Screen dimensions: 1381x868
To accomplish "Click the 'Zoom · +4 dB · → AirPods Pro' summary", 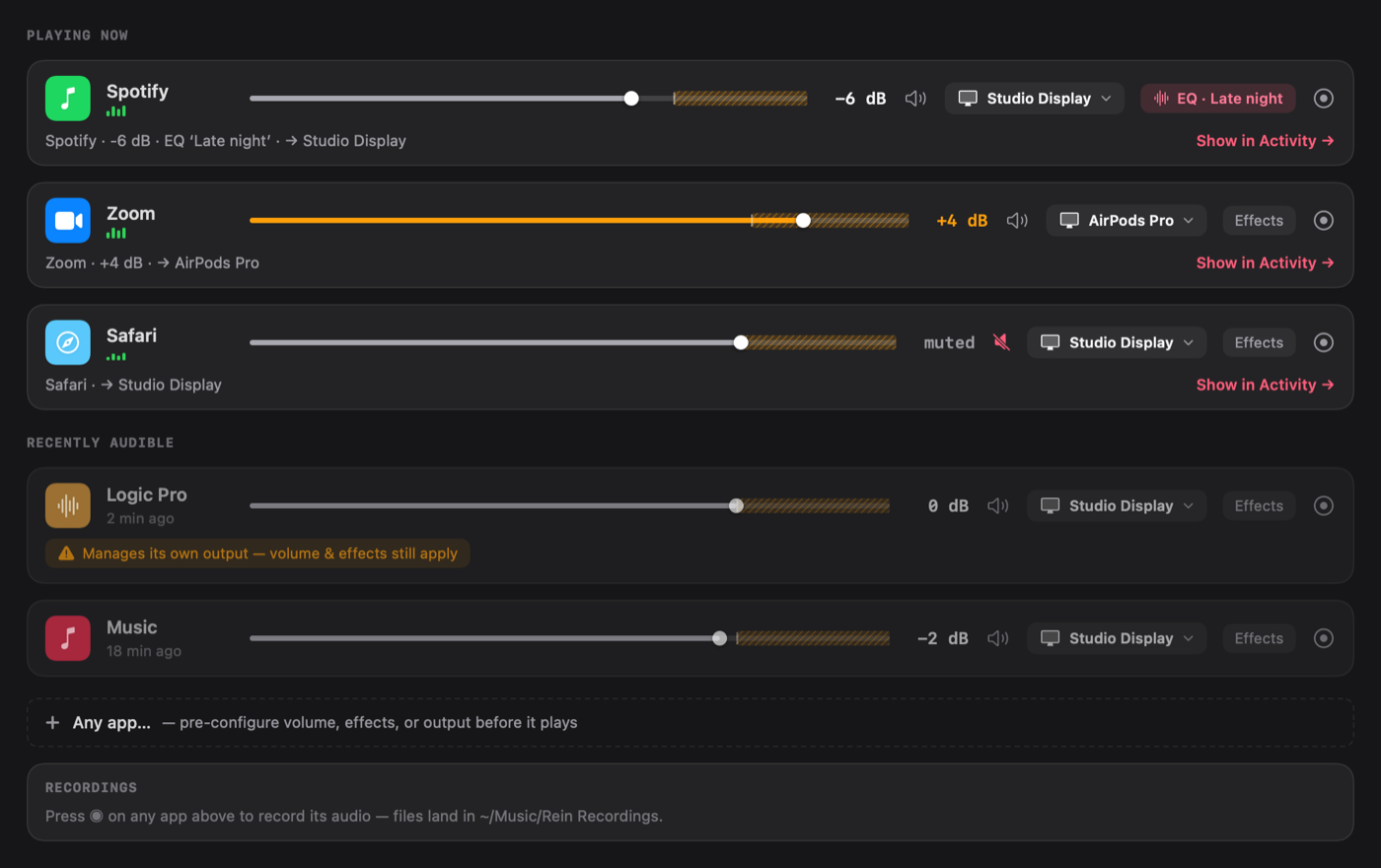I will [152, 263].
